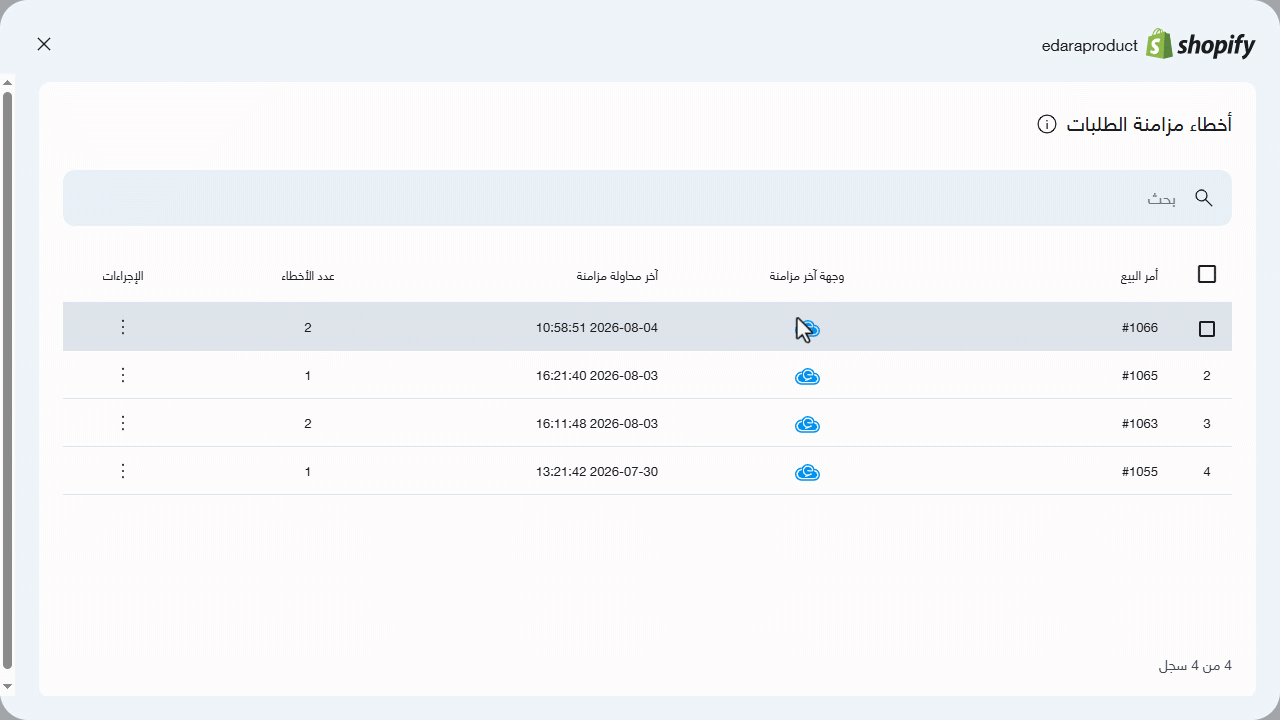Screen dimensions: 1280x720
Task: Click error count for order #1055
Action: coord(308,472)
